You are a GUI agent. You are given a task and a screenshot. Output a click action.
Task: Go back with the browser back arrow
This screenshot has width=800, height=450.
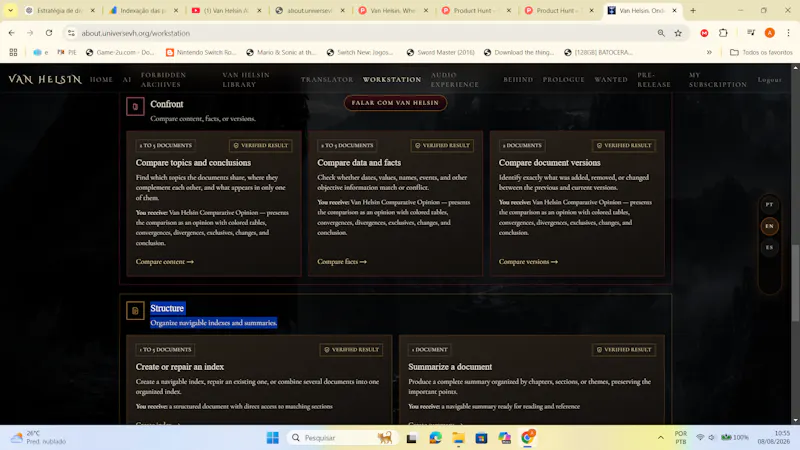[12, 33]
